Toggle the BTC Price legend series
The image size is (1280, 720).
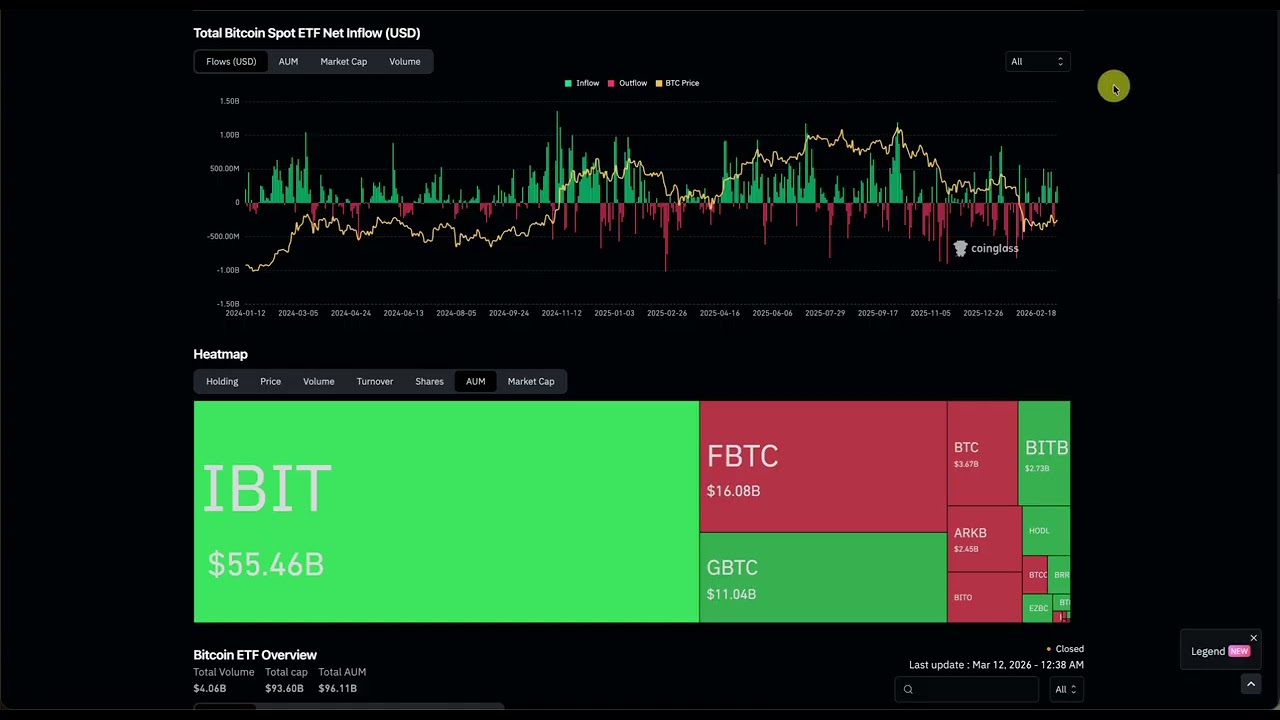click(x=677, y=83)
